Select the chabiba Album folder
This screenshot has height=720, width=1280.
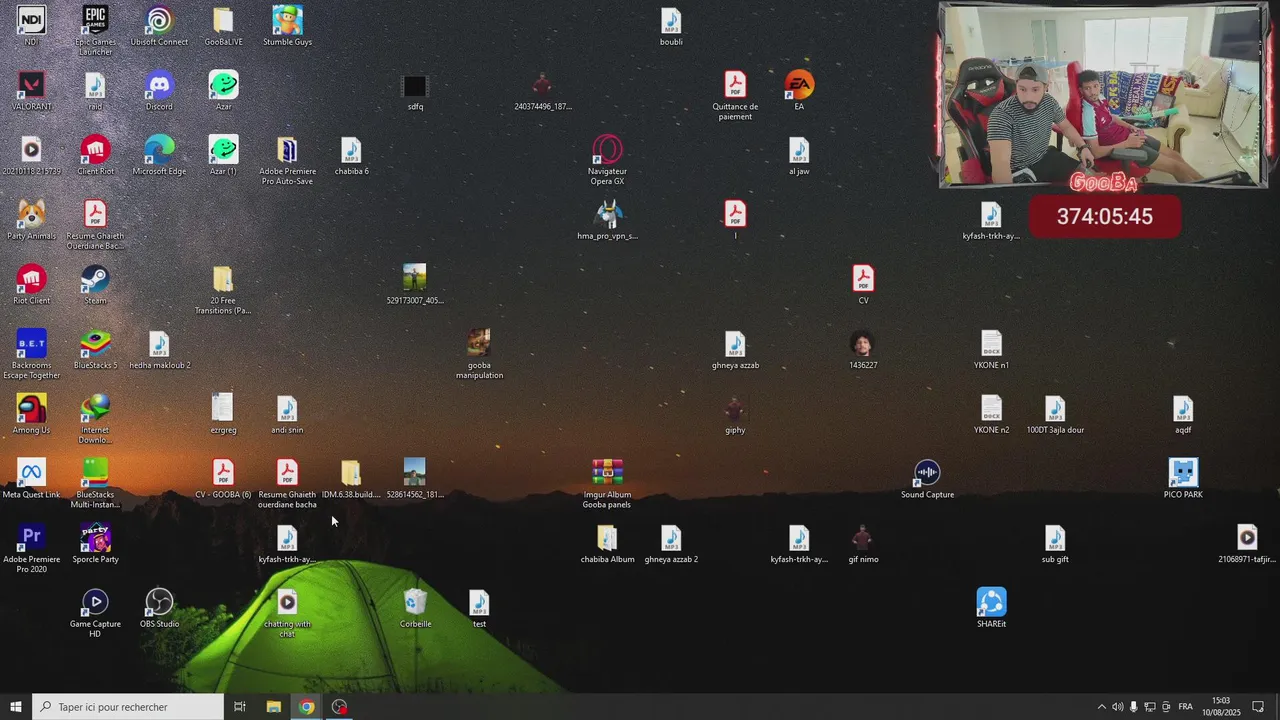click(607, 539)
